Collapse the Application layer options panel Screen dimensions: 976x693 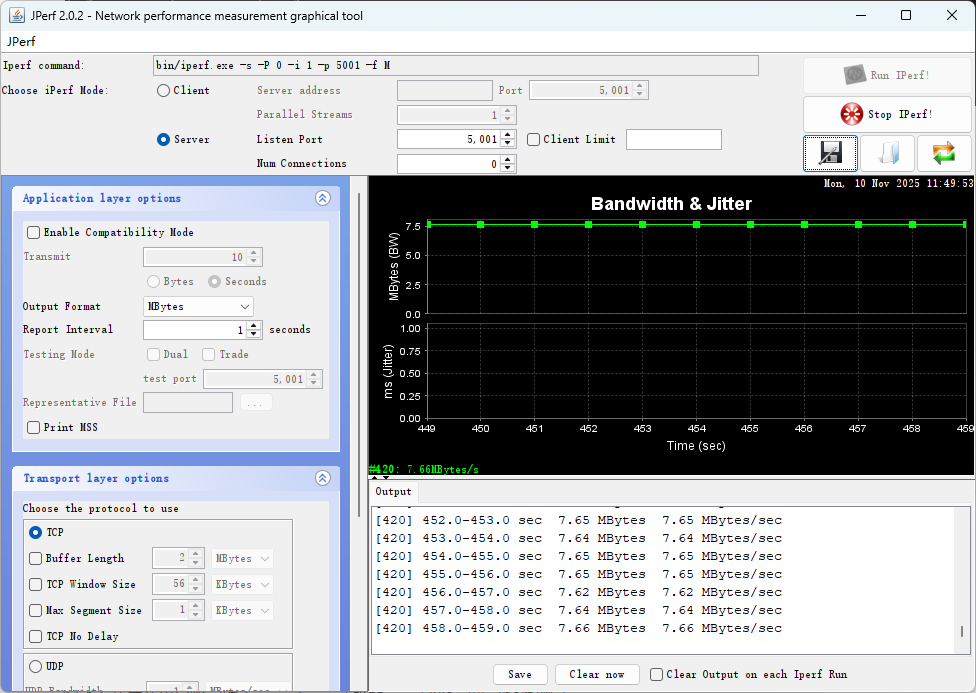pyautogui.click(x=322, y=198)
